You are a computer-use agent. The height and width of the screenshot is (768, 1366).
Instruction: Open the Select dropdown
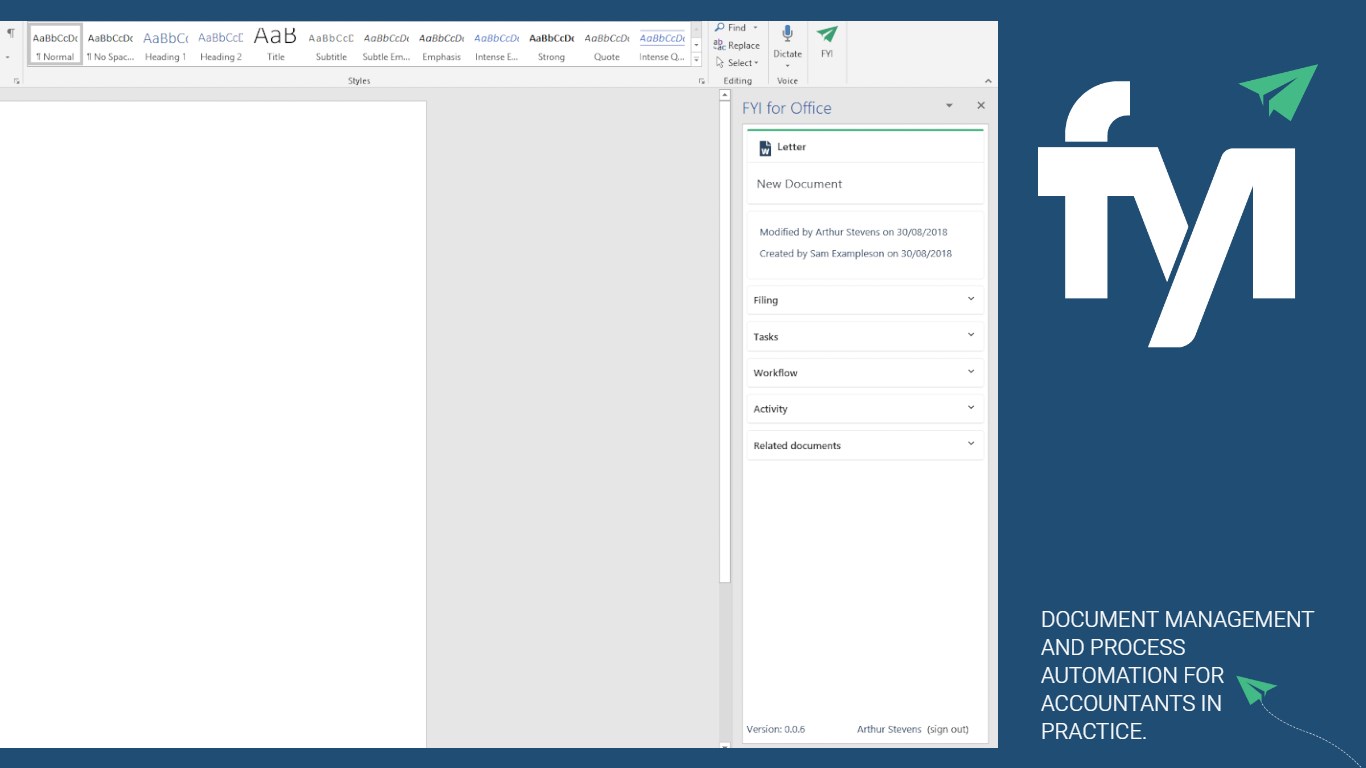[737, 62]
